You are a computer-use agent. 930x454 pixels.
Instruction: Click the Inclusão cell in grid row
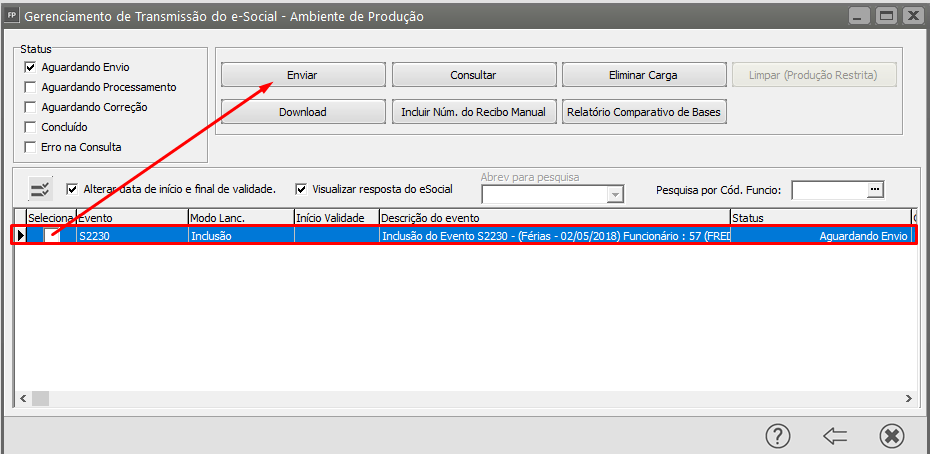click(x=241, y=236)
